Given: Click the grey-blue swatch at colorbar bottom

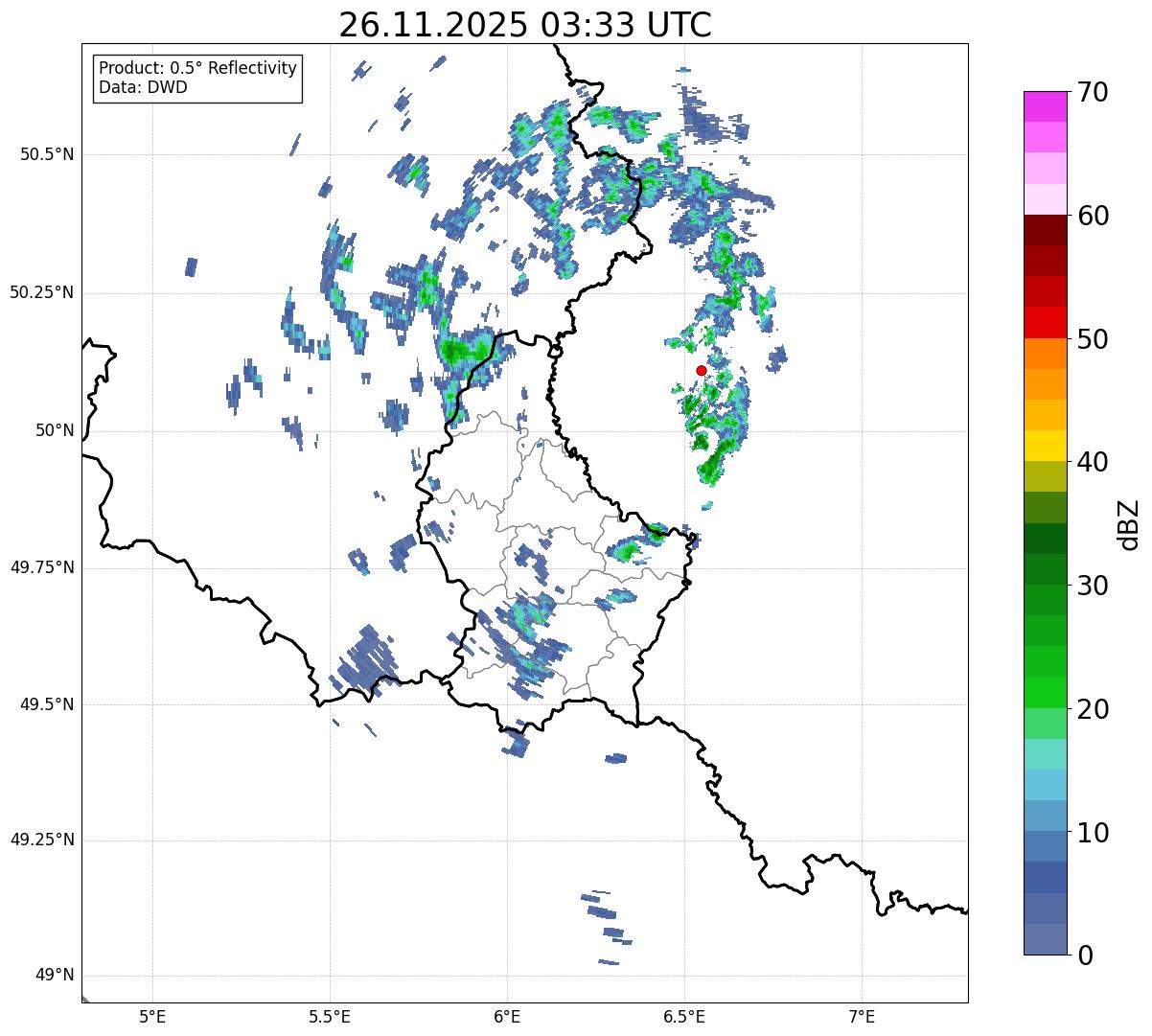Looking at the screenshot, I should coord(1045,939).
